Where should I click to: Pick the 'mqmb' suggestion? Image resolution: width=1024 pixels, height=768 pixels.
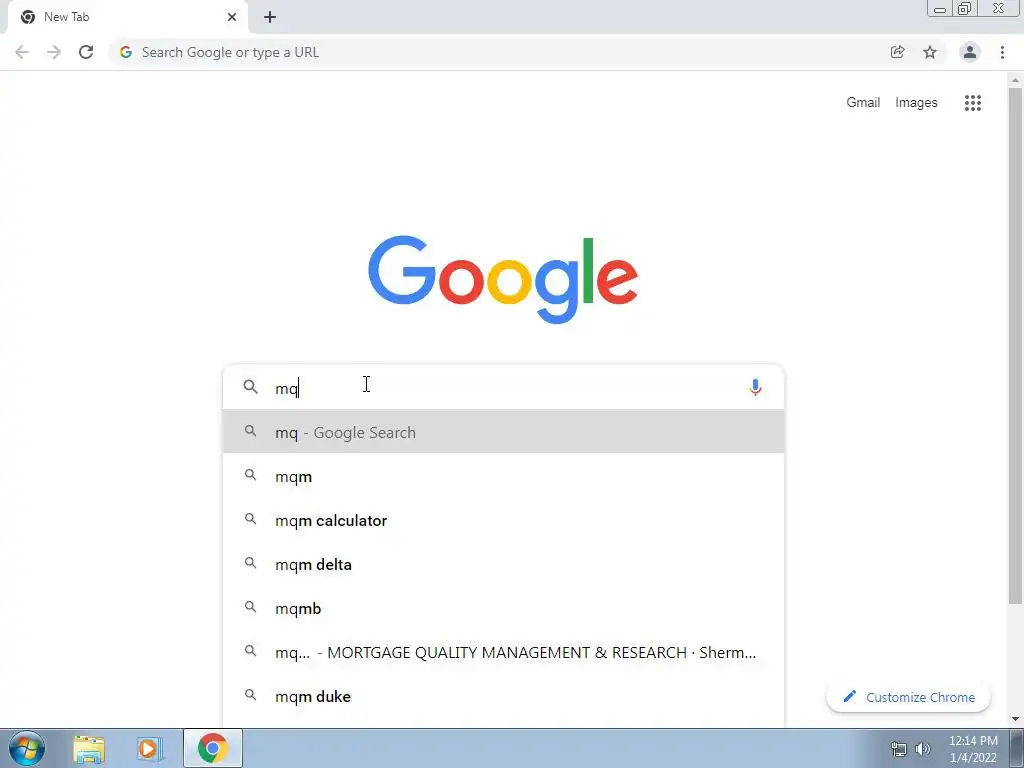pos(504,608)
